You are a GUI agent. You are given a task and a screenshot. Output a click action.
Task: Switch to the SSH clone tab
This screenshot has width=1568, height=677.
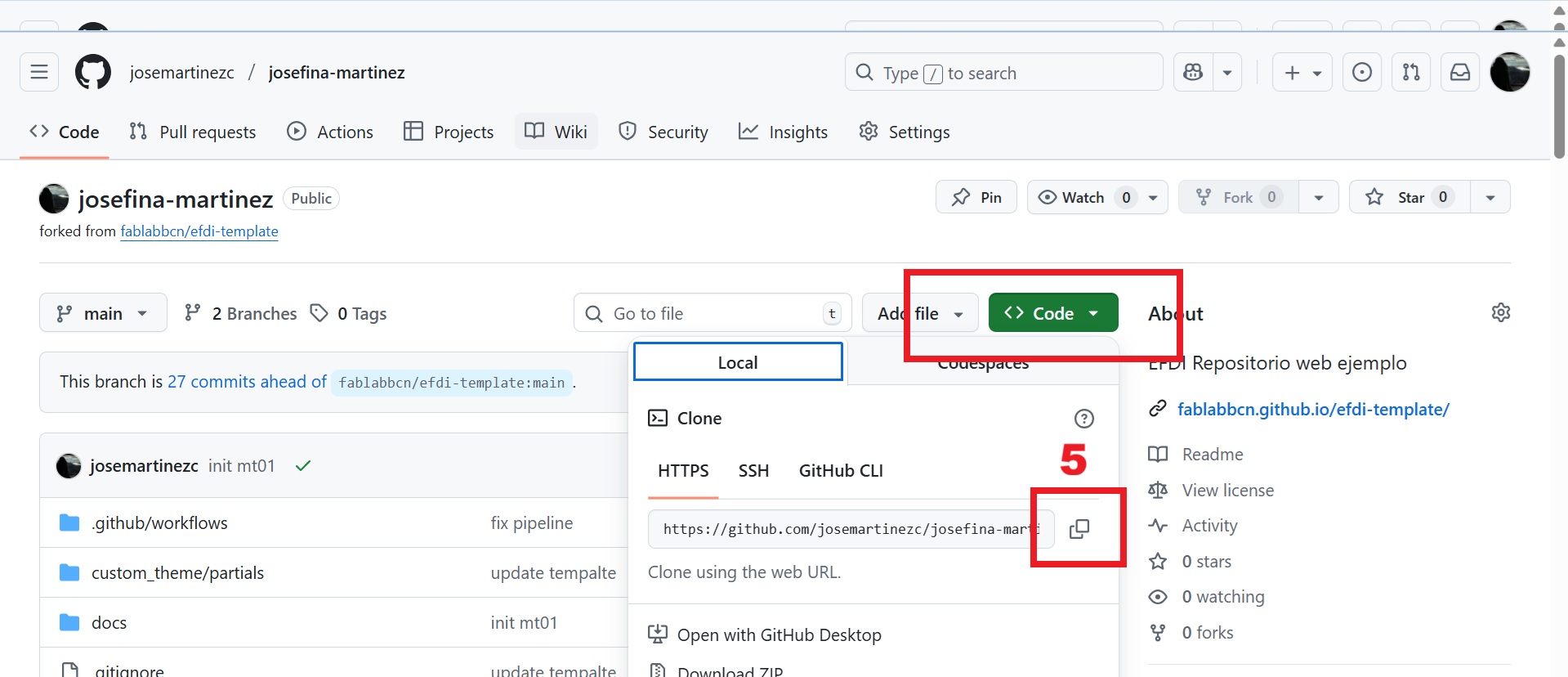coord(753,471)
